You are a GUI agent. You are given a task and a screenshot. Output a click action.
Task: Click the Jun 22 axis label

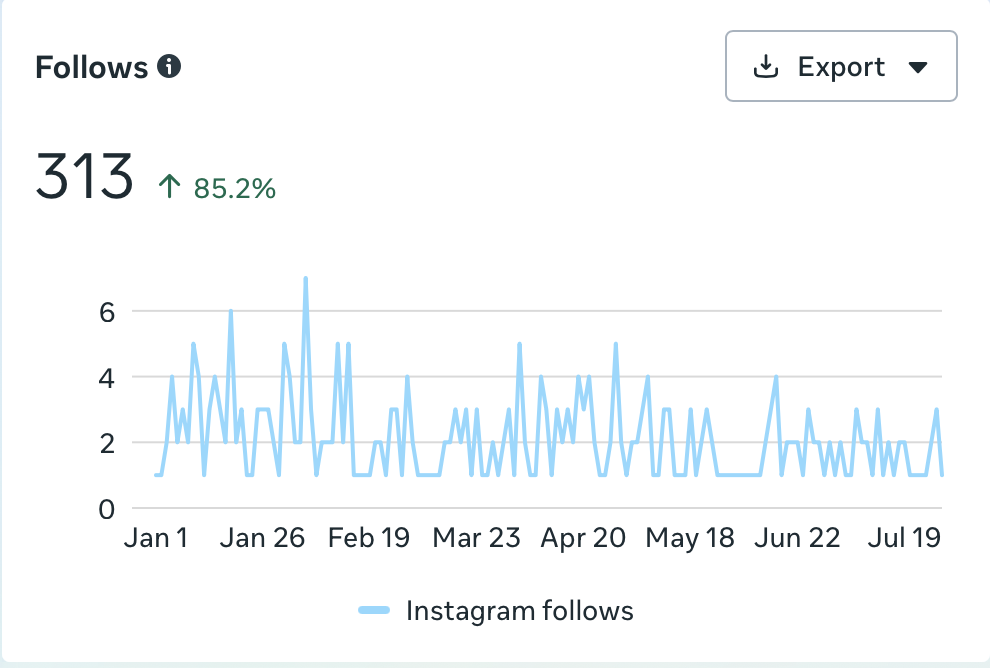click(797, 538)
